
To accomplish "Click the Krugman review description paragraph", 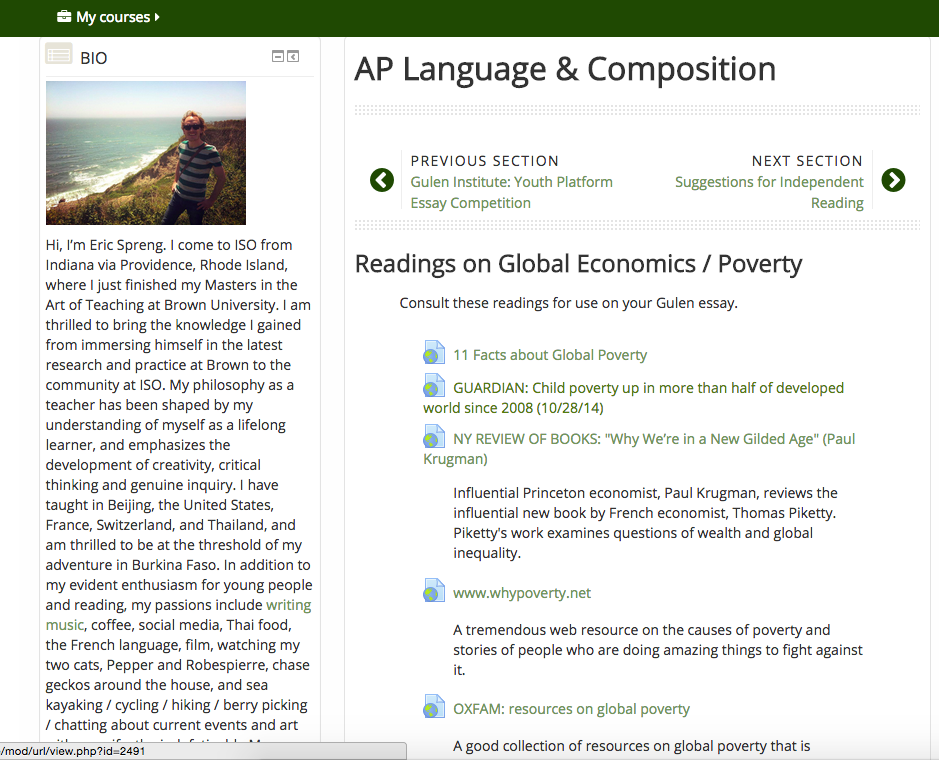I will point(645,523).
